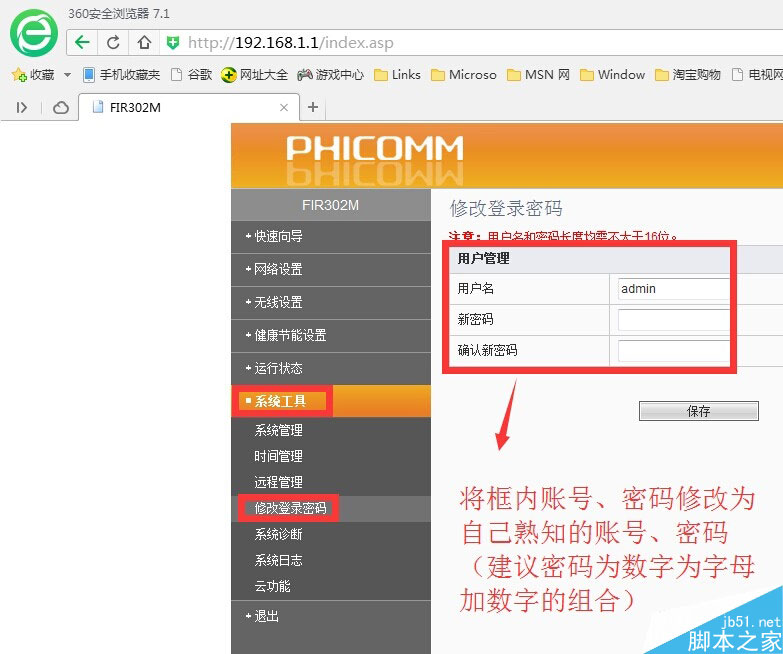783x654 pixels.
Task: Reload the page with refresh icon
Action: pos(113,42)
